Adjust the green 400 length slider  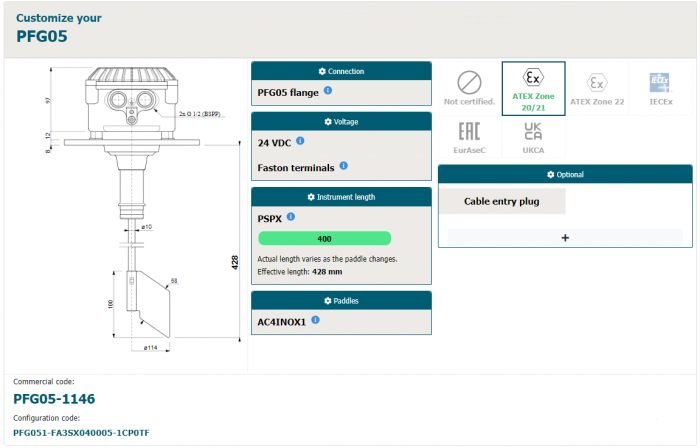(x=324, y=239)
